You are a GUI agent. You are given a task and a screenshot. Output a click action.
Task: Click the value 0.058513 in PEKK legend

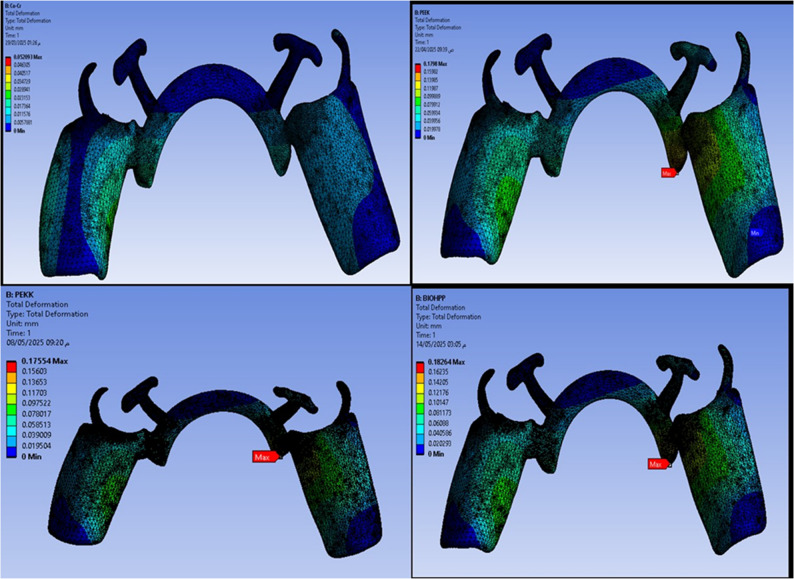(36, 424)
